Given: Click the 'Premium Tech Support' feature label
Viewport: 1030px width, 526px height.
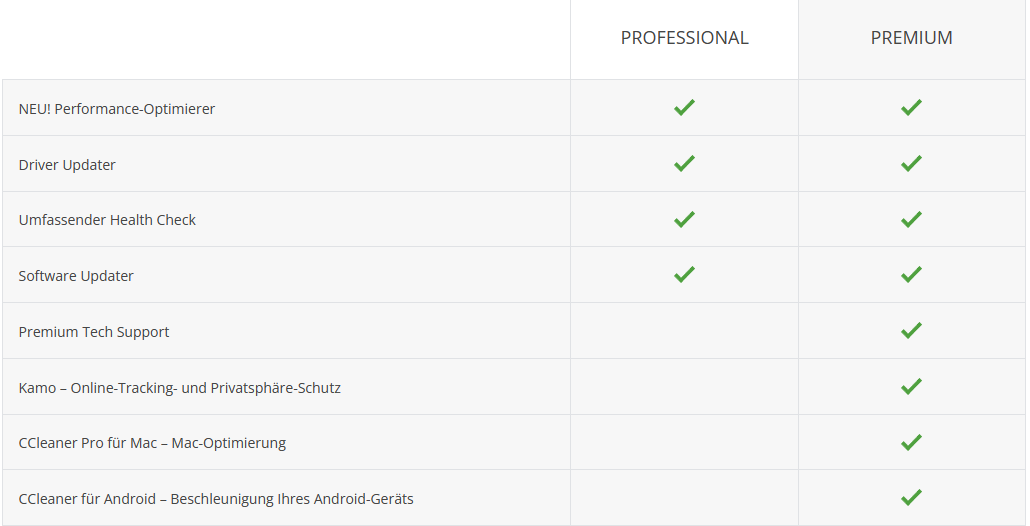Looking at the screenshot, I should pos(94,331).
